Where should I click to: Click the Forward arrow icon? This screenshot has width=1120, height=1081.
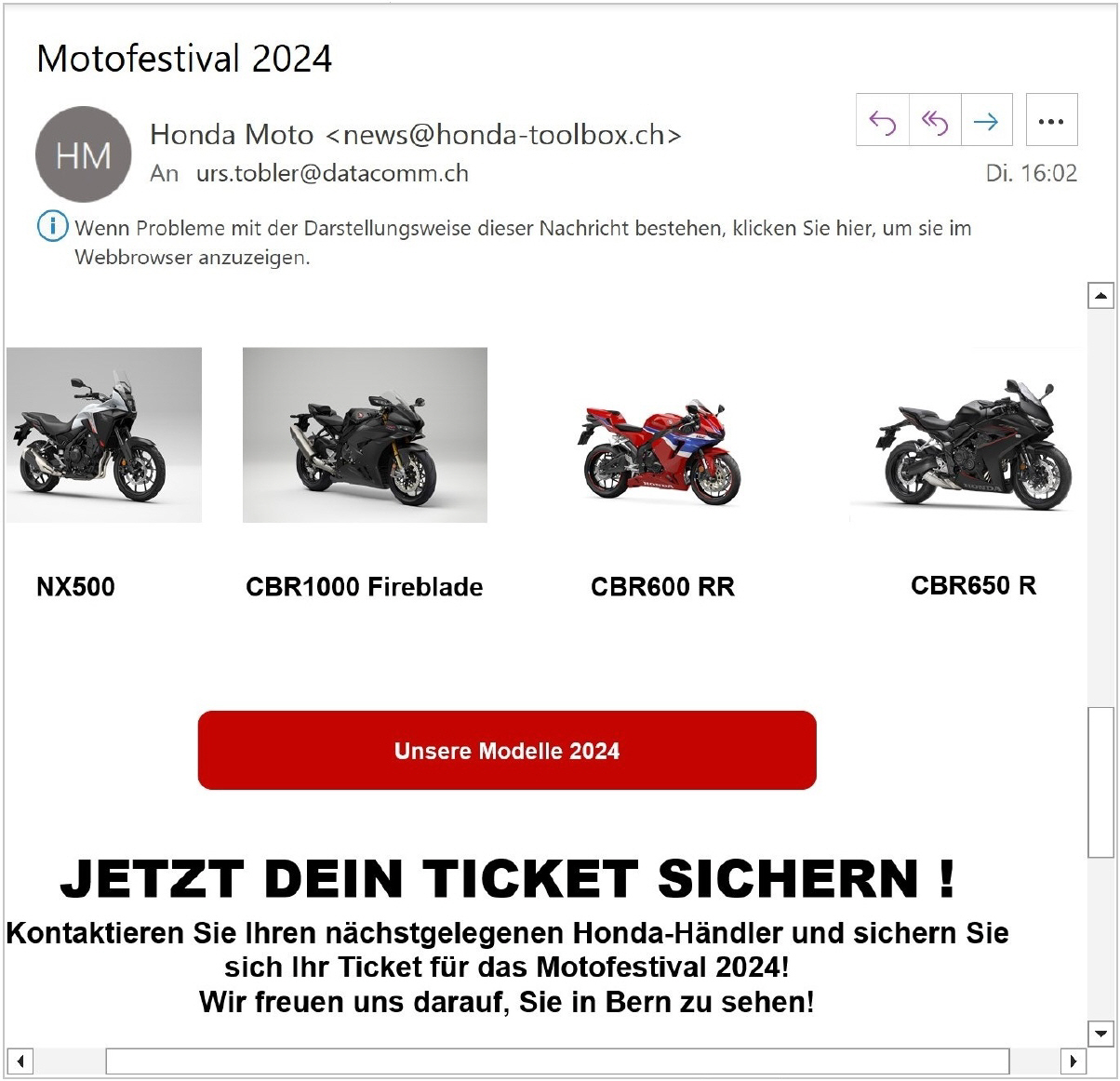pyautogui.click(x=986, y=121)
